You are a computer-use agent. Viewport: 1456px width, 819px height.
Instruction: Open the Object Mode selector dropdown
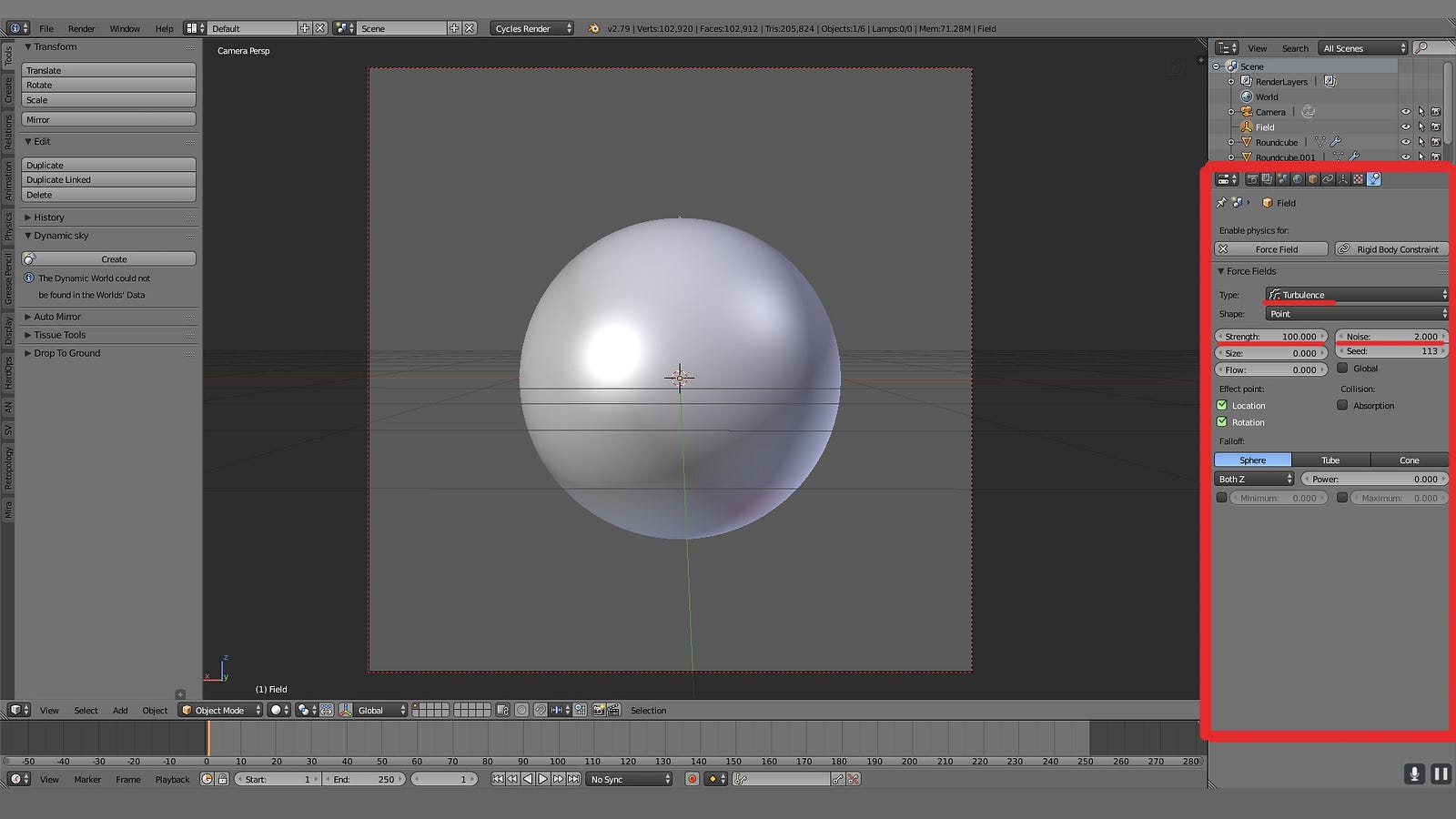pos(221,710)
